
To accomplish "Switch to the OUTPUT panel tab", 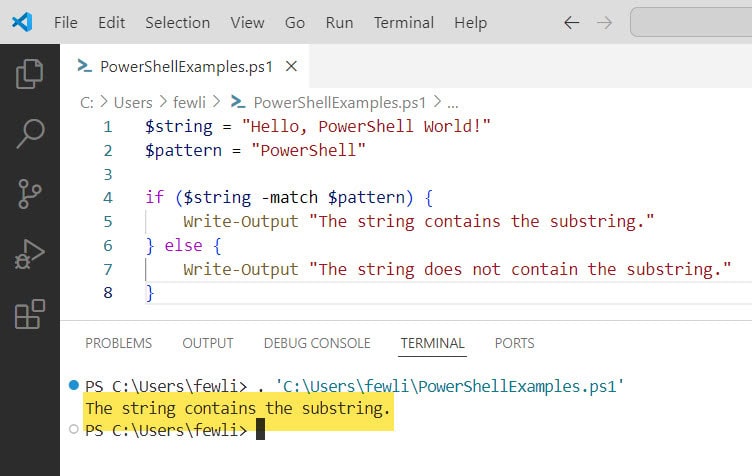I will [x=208, y=343].
